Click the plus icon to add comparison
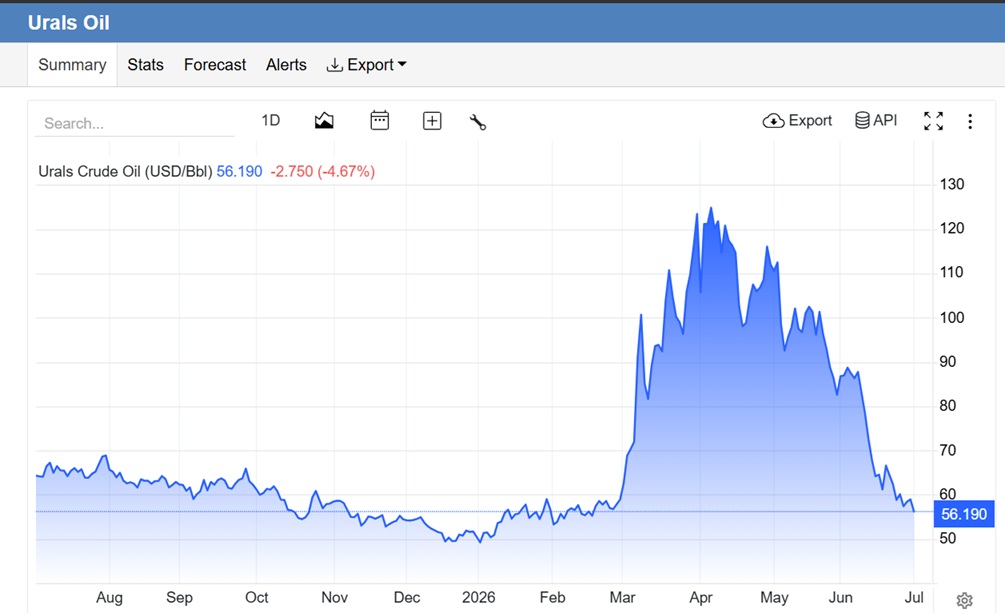The width and height of the screenshot is (1005, 613). [x=432, y=121]
